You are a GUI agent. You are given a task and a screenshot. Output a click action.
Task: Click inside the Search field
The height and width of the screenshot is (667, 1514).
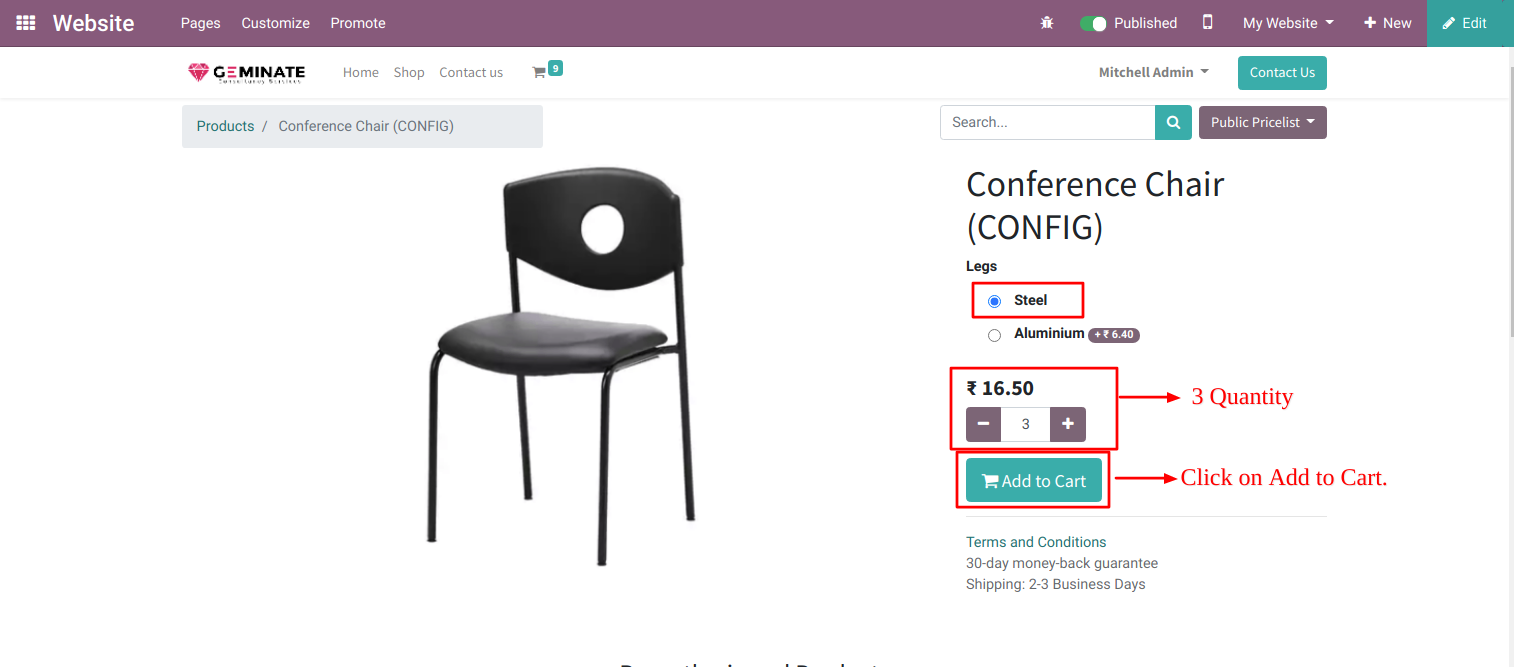coord(1047,122)
